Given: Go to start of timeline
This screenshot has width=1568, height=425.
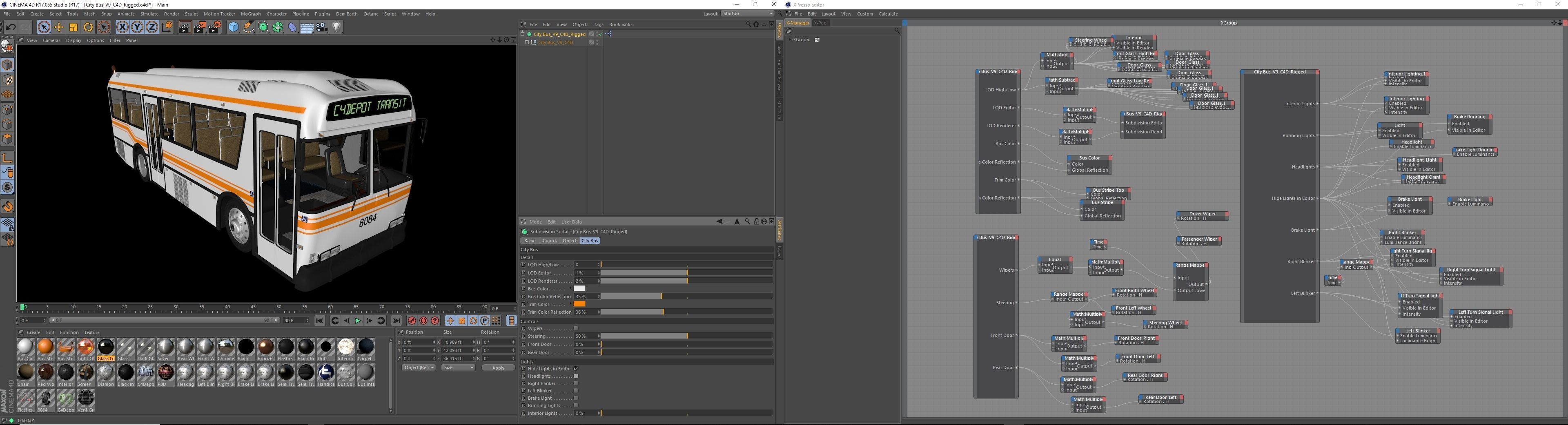Looking at the screenshot, I should click(320, 321).
